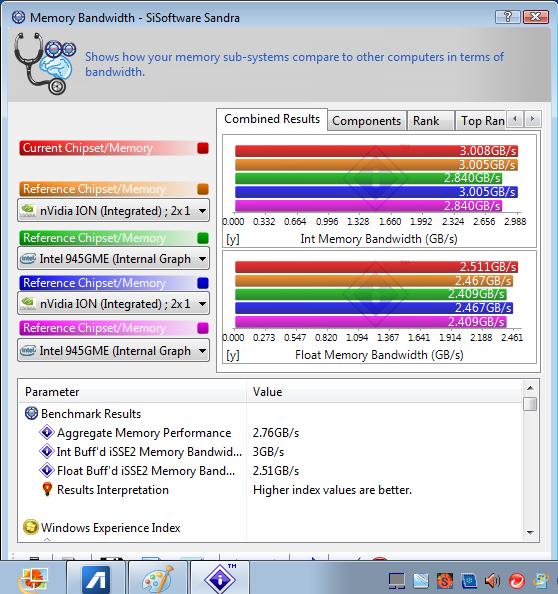
Task: Click the blue Reference Chipset color square
Action: point(203,283)
